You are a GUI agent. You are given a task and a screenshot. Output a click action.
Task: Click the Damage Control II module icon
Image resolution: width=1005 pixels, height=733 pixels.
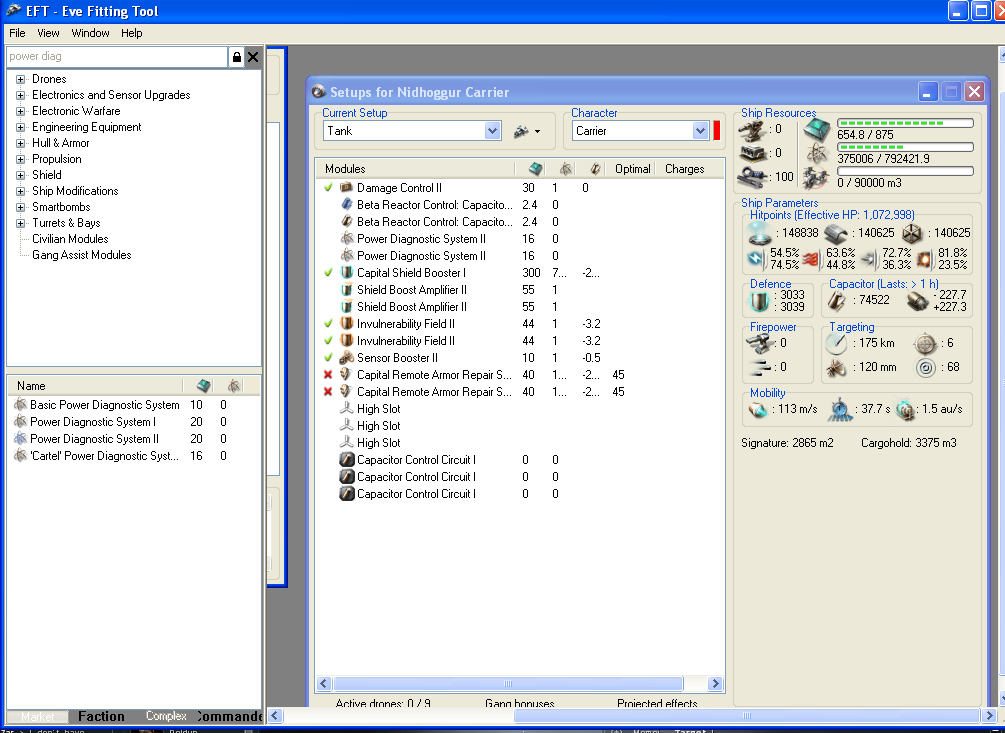346,188
